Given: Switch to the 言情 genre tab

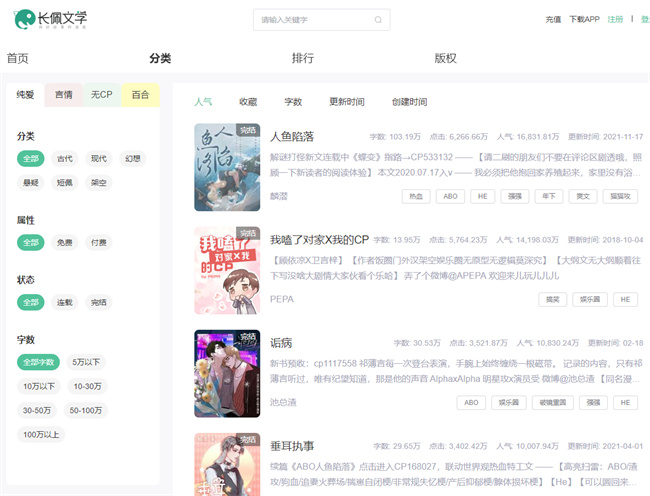Looking at the screenshot, I should [63, 95].
